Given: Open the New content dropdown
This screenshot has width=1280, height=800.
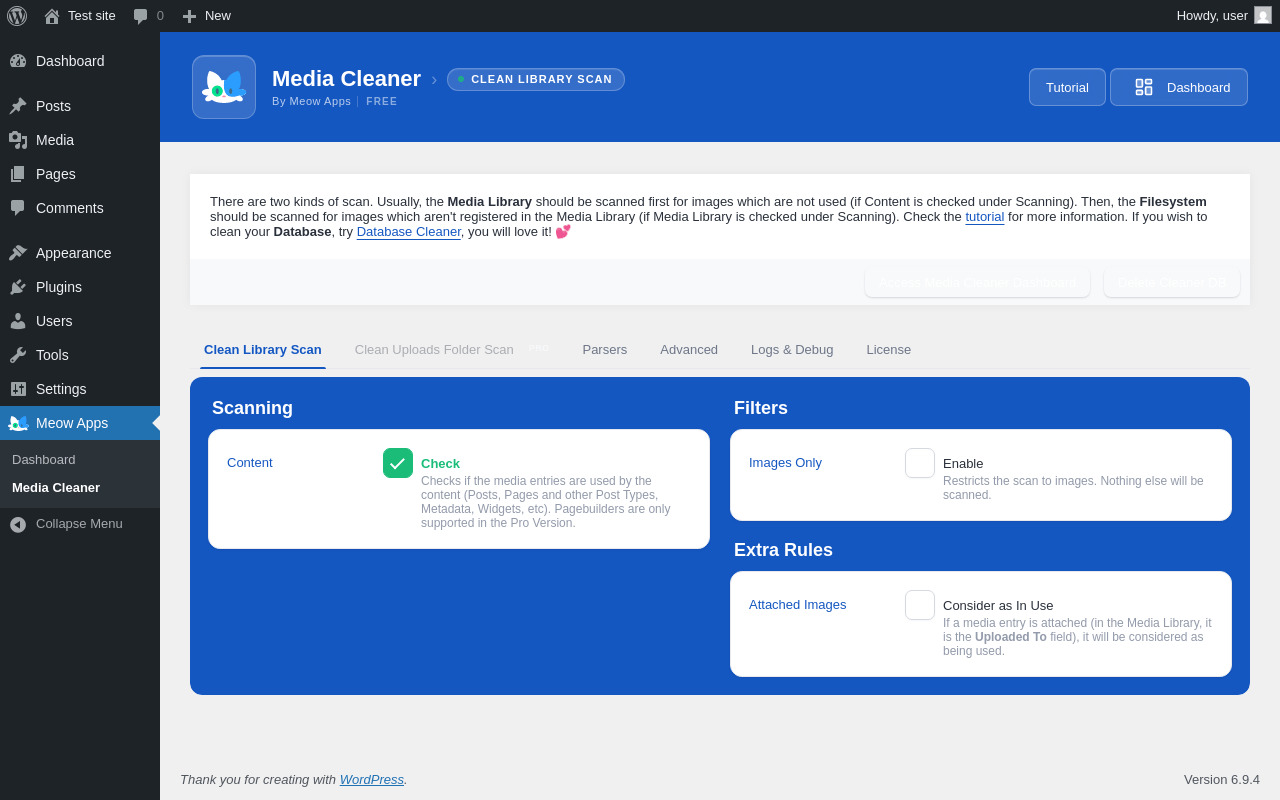Looking at the screenshot, I should 206,16.
